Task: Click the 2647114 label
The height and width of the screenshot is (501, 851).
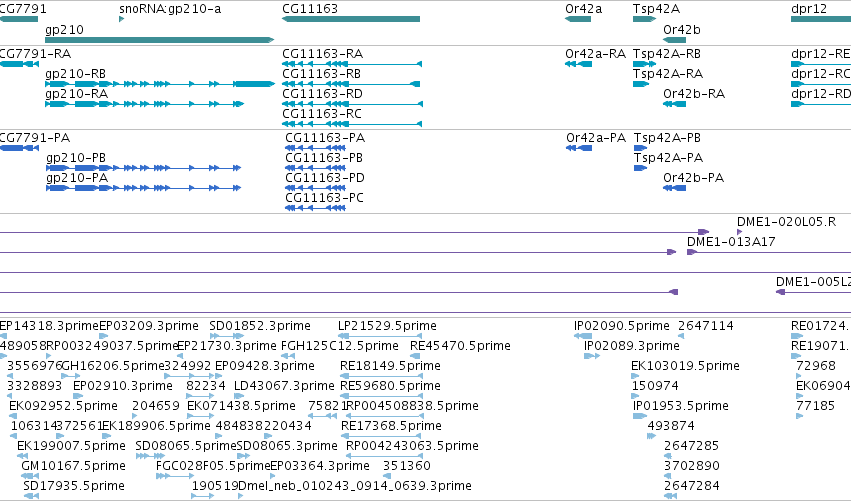Action: click(x=706, y=326)
